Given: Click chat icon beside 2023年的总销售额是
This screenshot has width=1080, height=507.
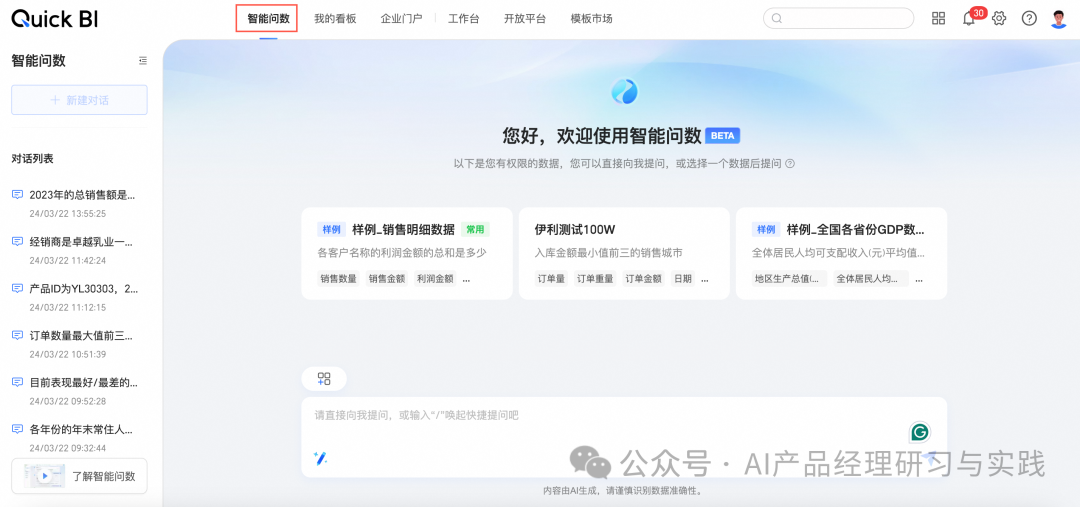Looking at the screenshot, I should (17, 195).
